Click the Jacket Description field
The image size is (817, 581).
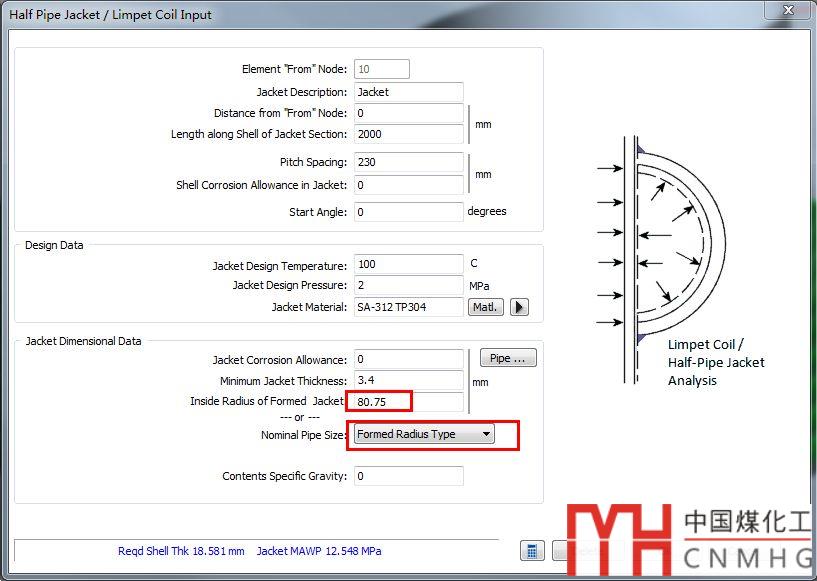point(408,92)
